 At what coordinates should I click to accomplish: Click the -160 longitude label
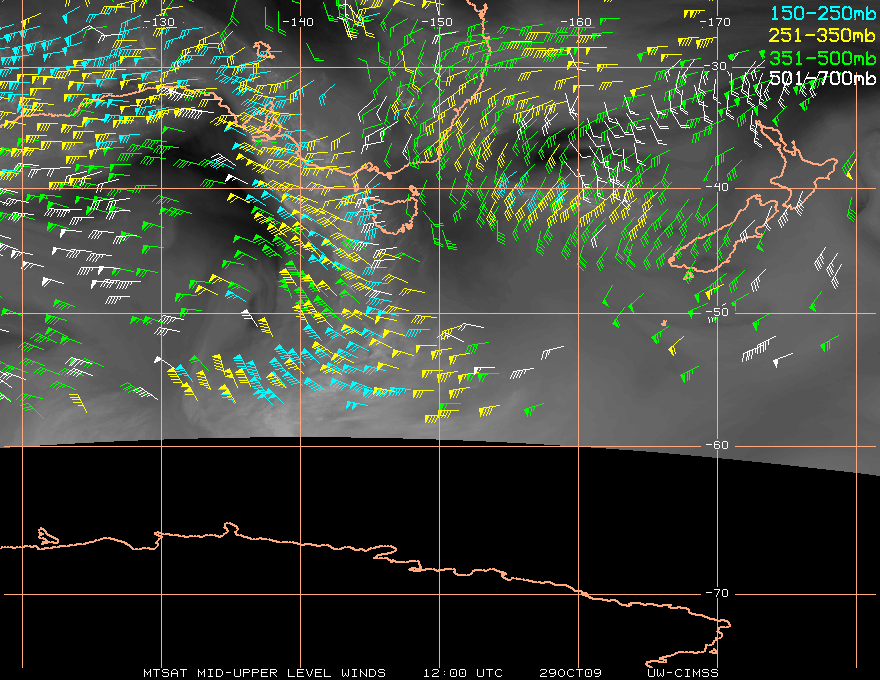576,22
